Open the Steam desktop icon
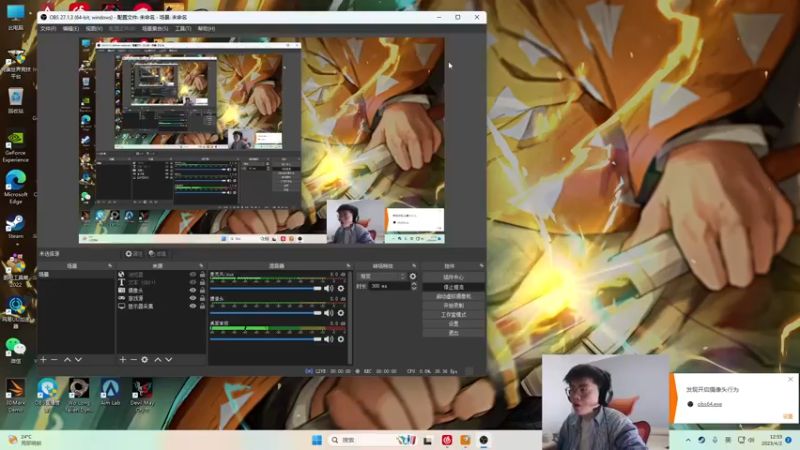 tap(15, 226)
